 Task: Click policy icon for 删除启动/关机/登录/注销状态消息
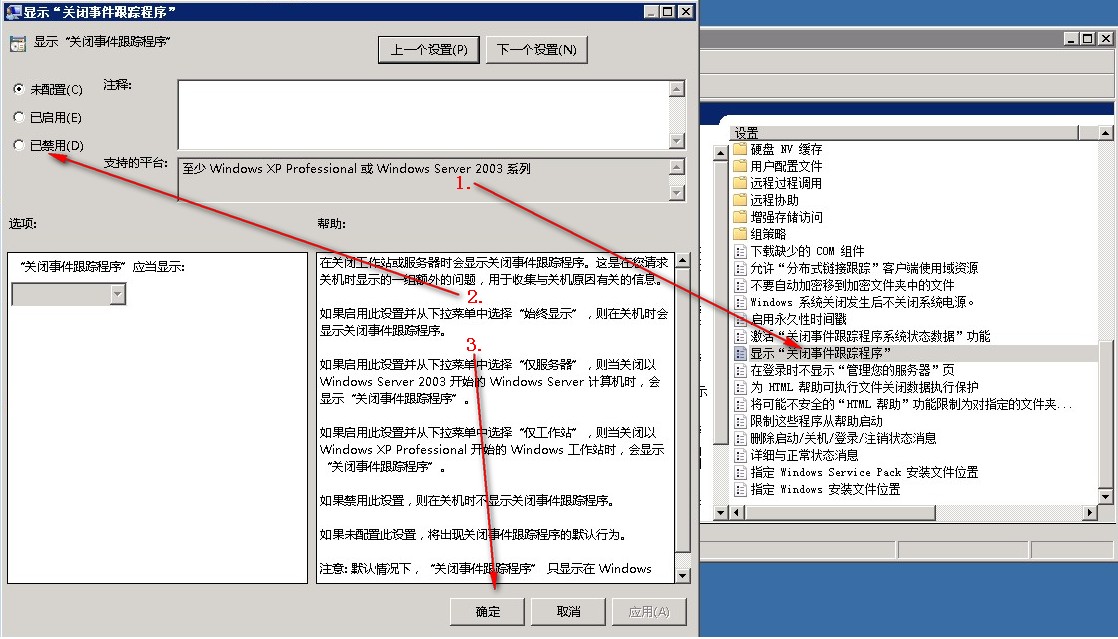pos(740,438)
